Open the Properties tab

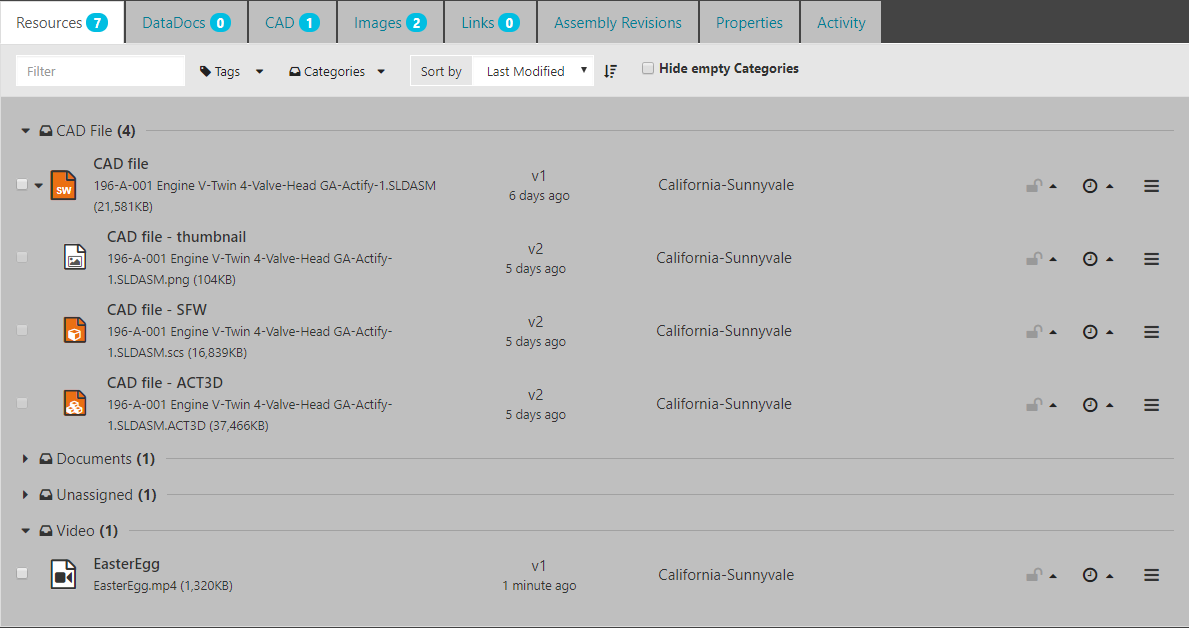749,23
